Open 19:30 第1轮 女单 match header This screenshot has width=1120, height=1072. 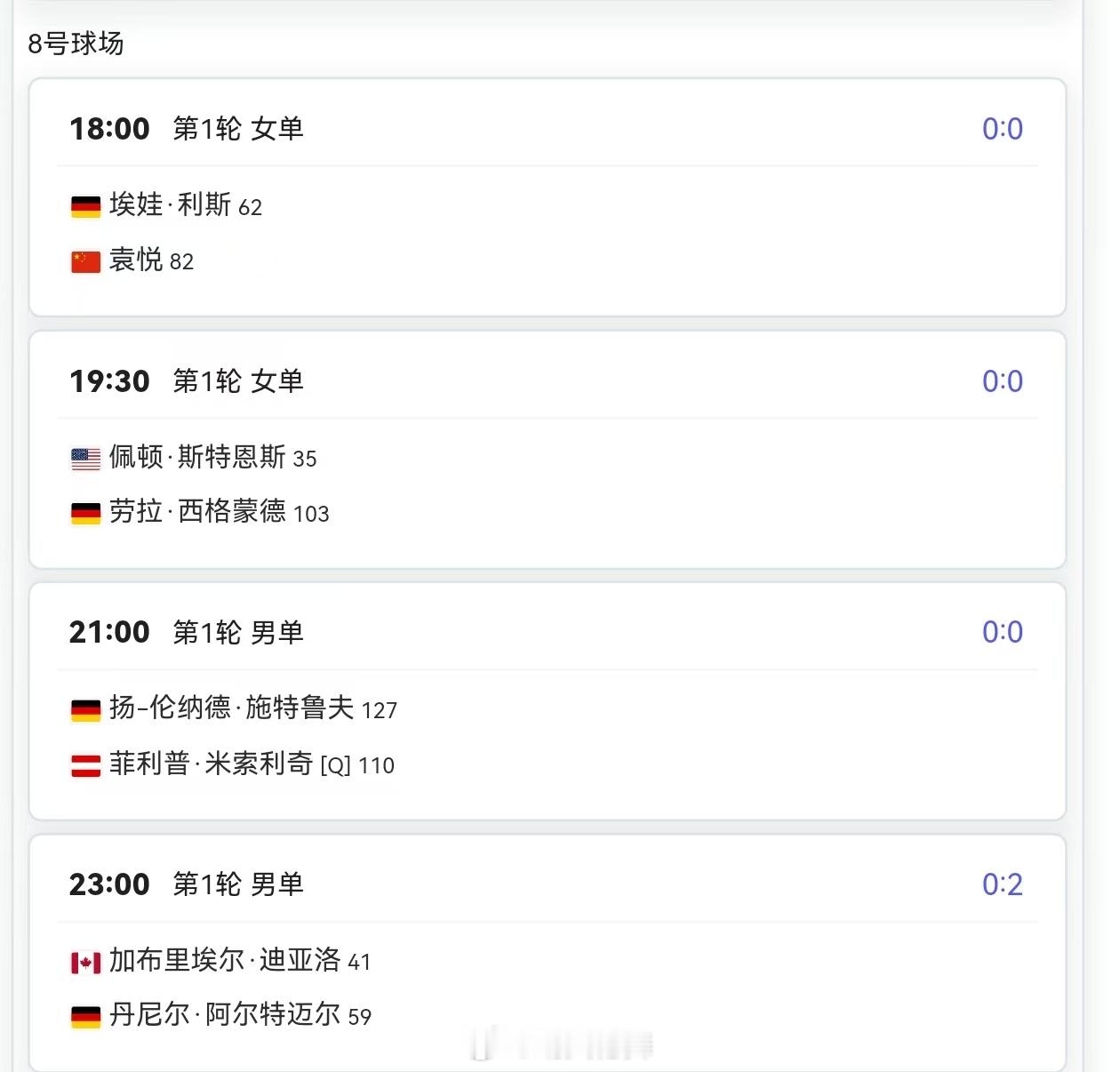187,380
